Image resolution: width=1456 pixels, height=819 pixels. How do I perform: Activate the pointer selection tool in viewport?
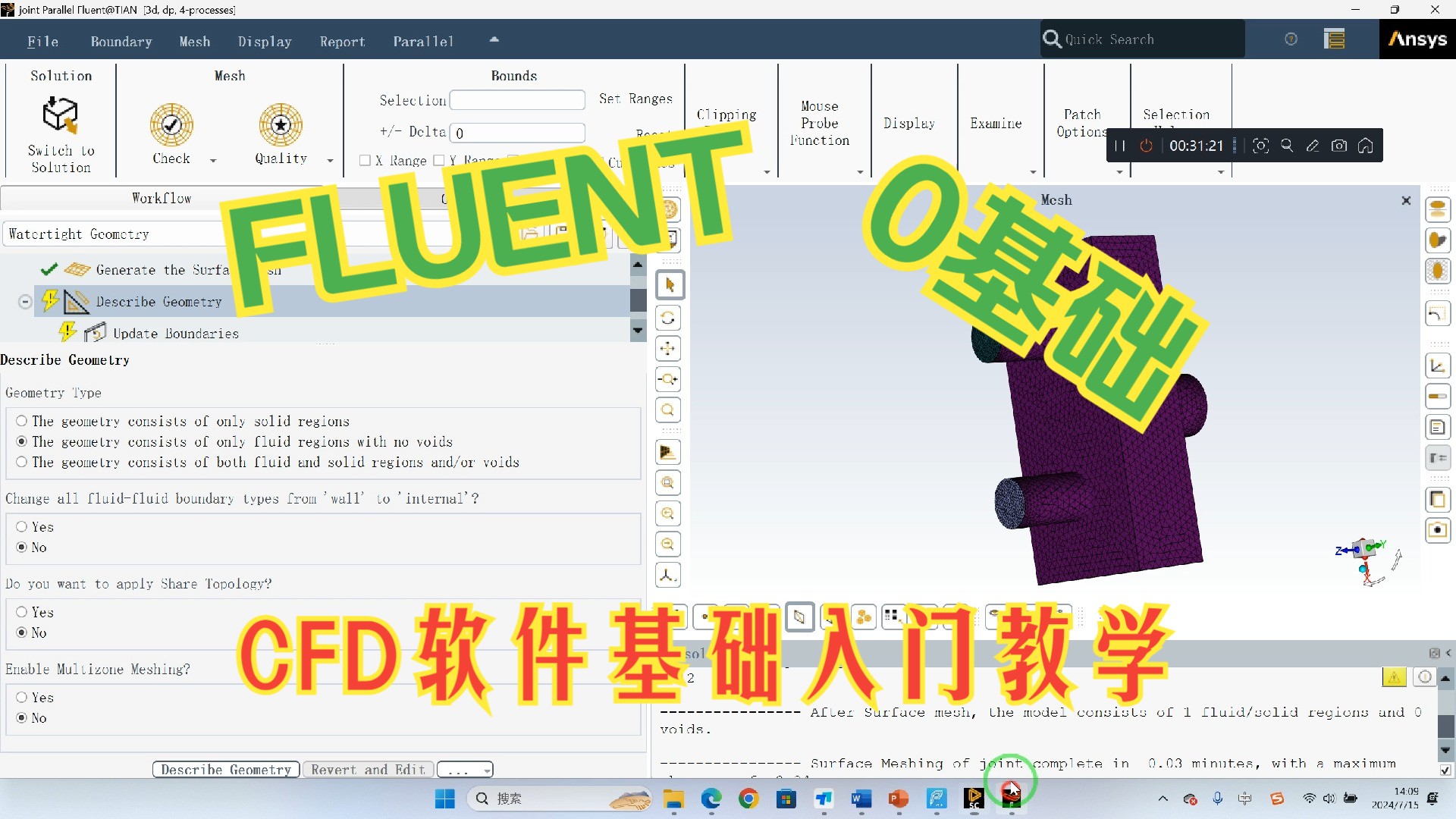(x=667, y=285)
